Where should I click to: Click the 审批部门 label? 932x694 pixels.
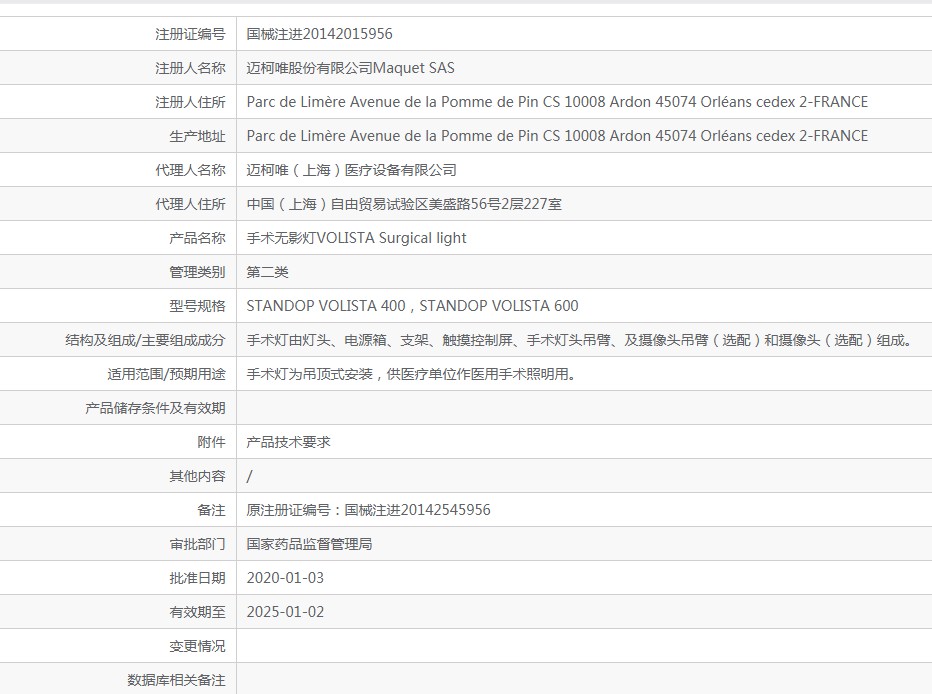[197, 544]
